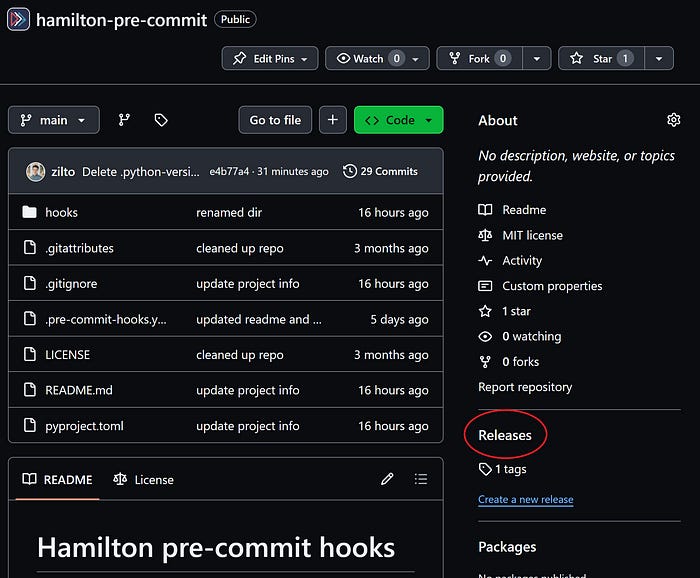Open the hooks folder name
This screenshot has height=578, width=700.
pos(62,212)
